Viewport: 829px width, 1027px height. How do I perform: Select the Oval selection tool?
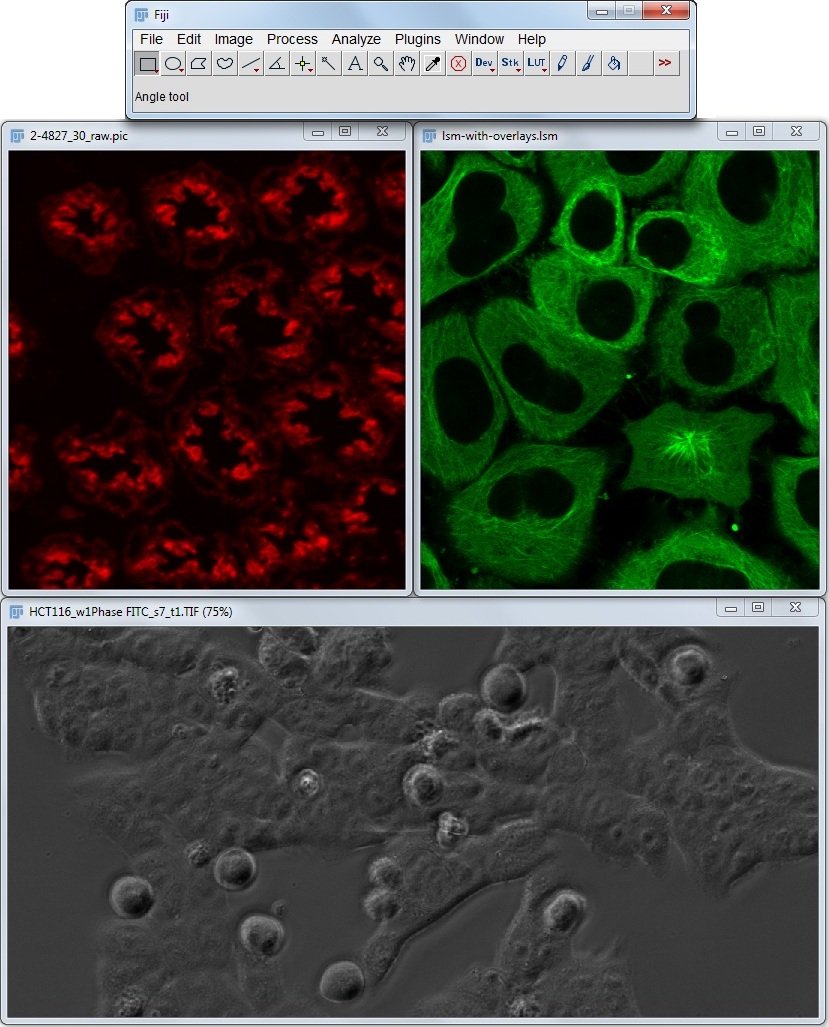tap(174, 64)
